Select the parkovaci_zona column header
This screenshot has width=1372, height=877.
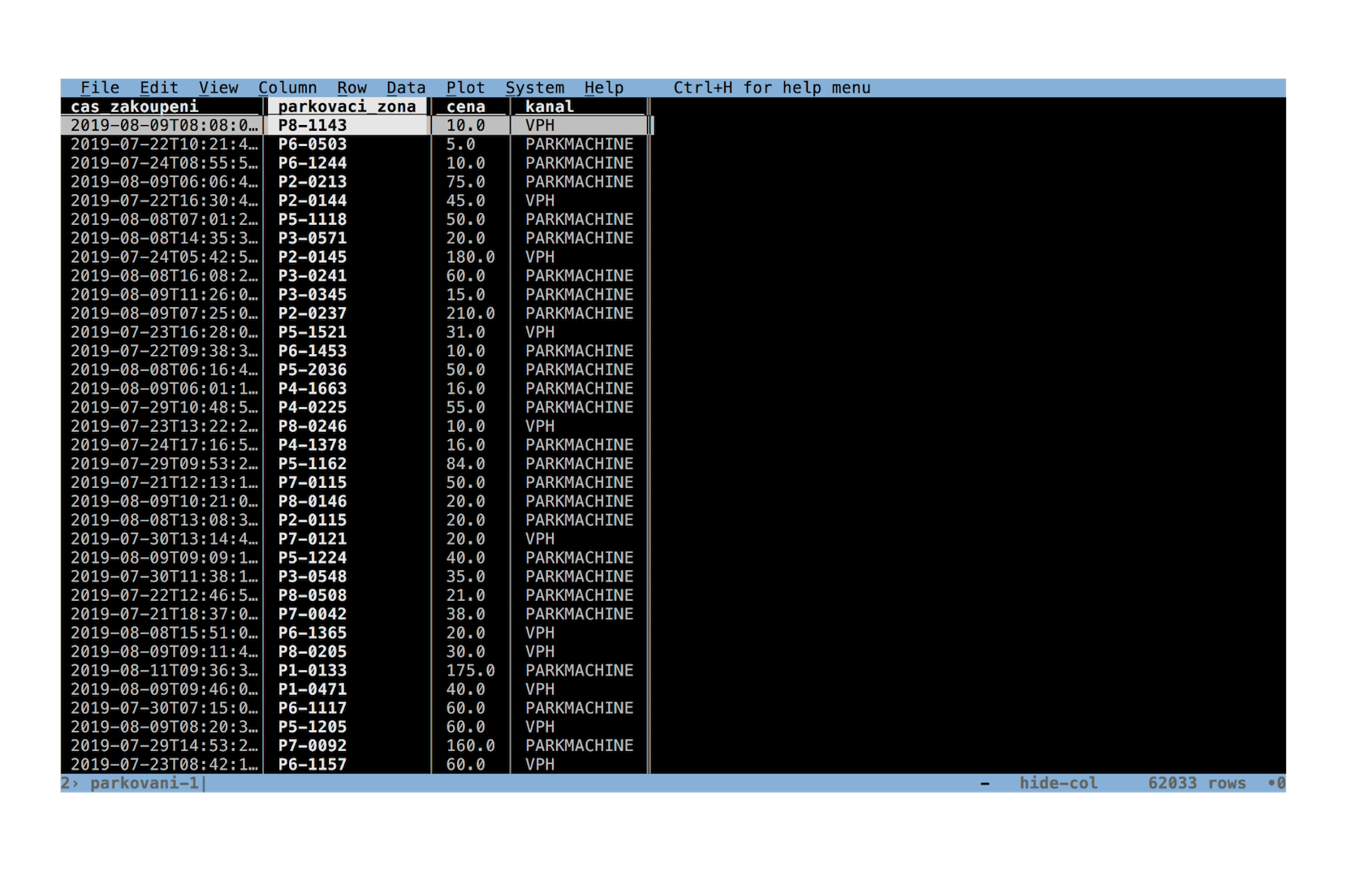click(x=347, y=106)
